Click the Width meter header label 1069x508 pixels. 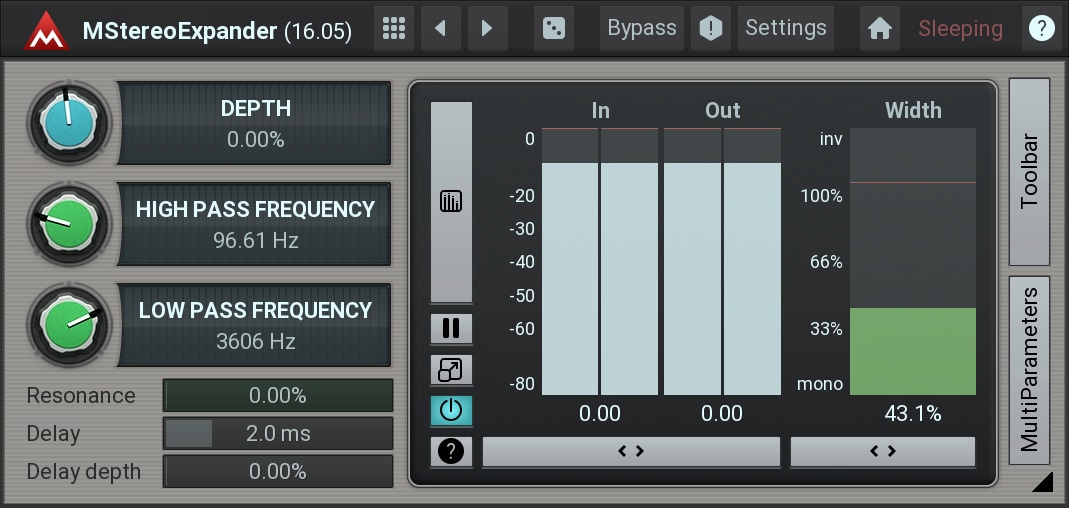(913, 110)
